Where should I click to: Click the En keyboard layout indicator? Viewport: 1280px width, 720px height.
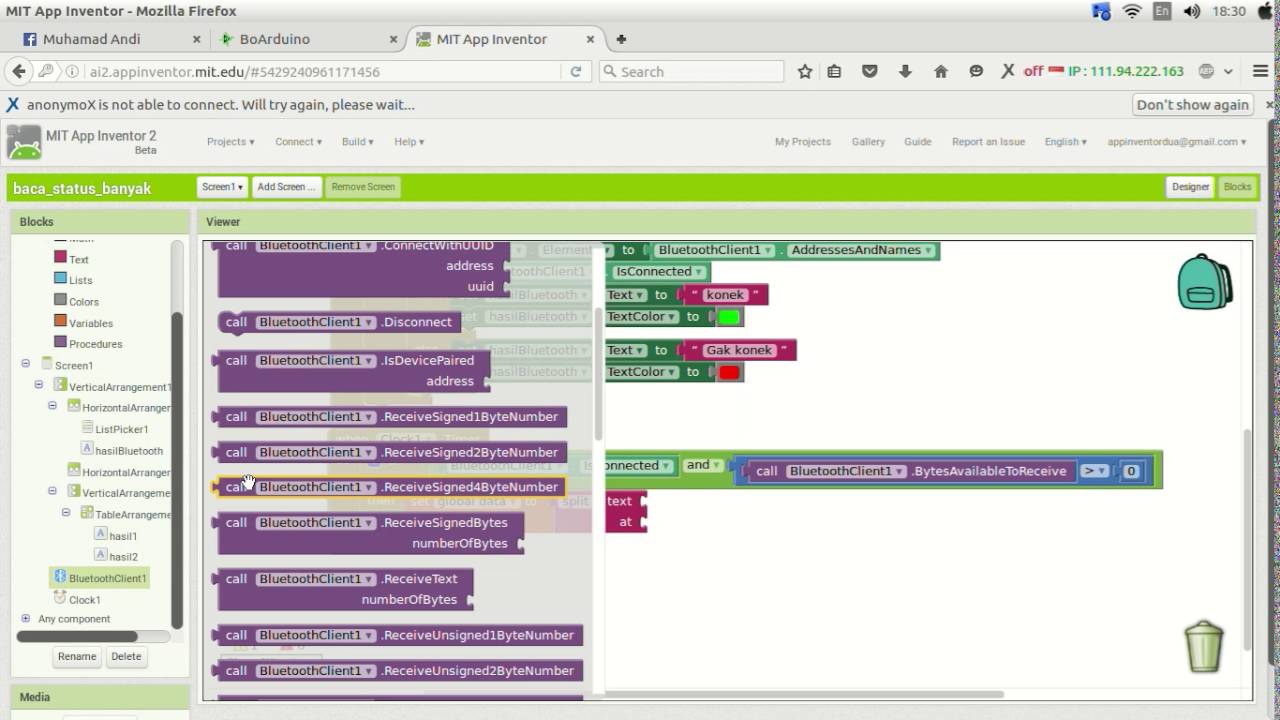pyautogui.click(x=1162, y=11)
